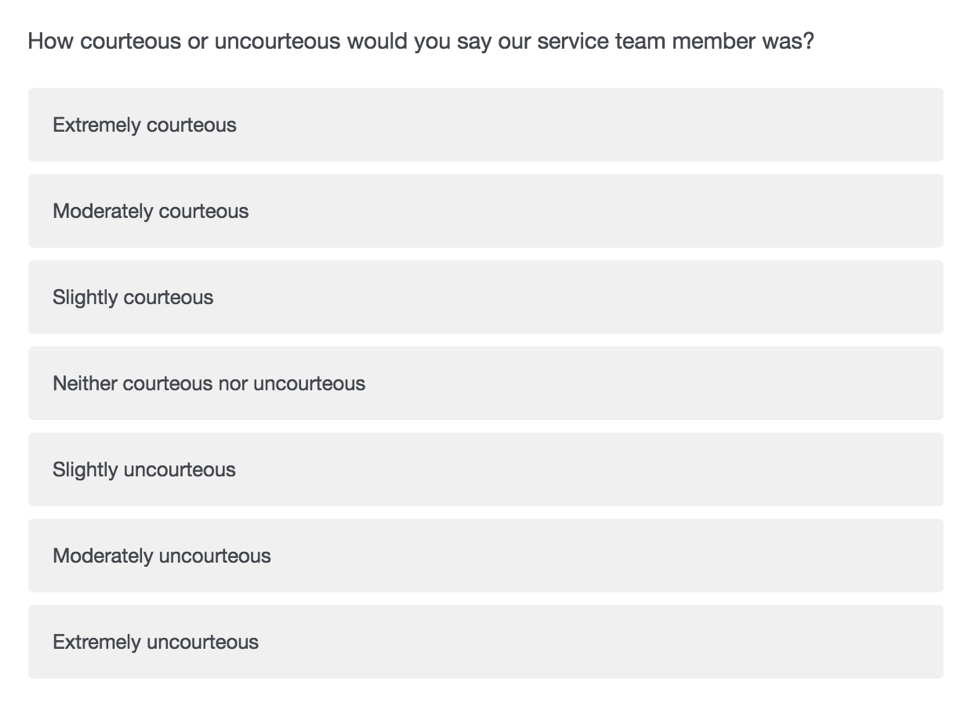
Task: Select the Extremely courteous answer option
Action: 486,125
